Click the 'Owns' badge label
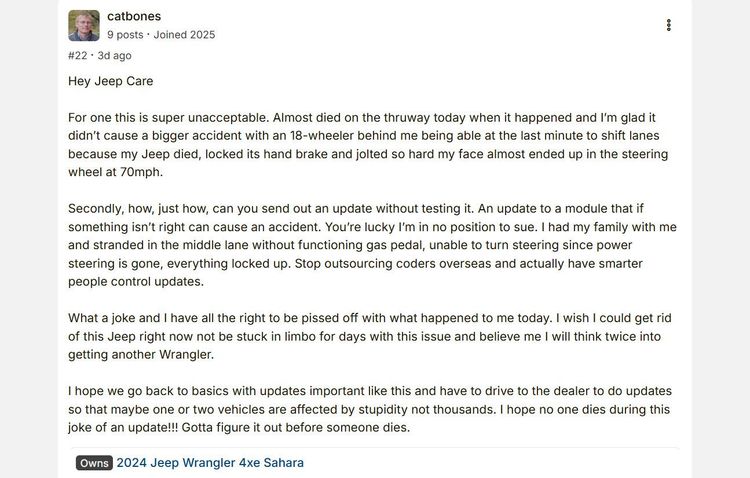Image resolution: width=750 pixels, height=478 pixels. coord(93,463)
